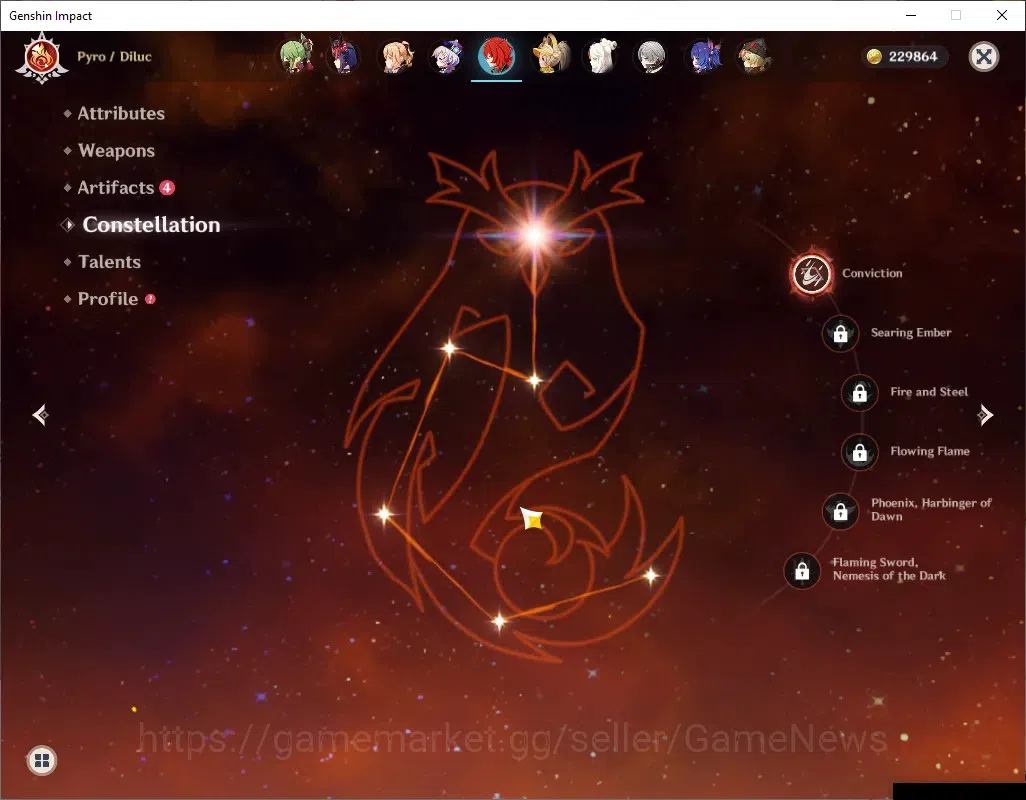The width and height of the screenshot is (1026, 800).
Task: Open the four-square grid menu button
Action: [42, 760]
